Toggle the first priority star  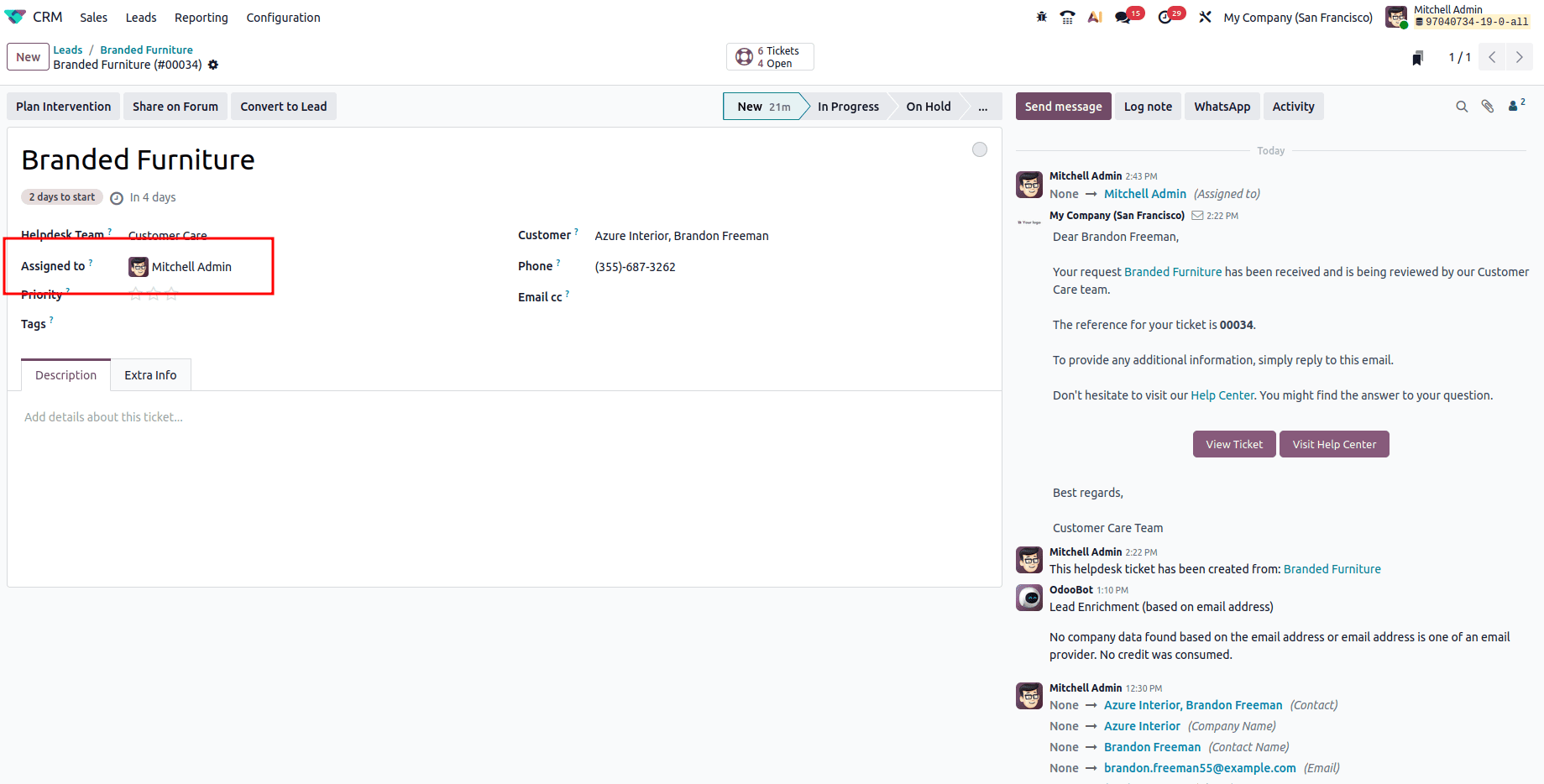(x=135, y=295)
